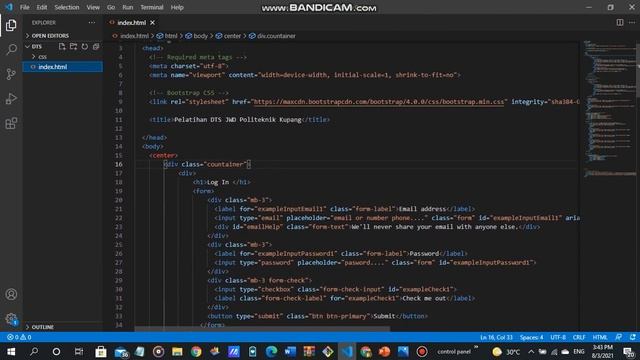Click New File icon in DTS folder
This screenshot has width=640, height=360.
coord(62,47)
